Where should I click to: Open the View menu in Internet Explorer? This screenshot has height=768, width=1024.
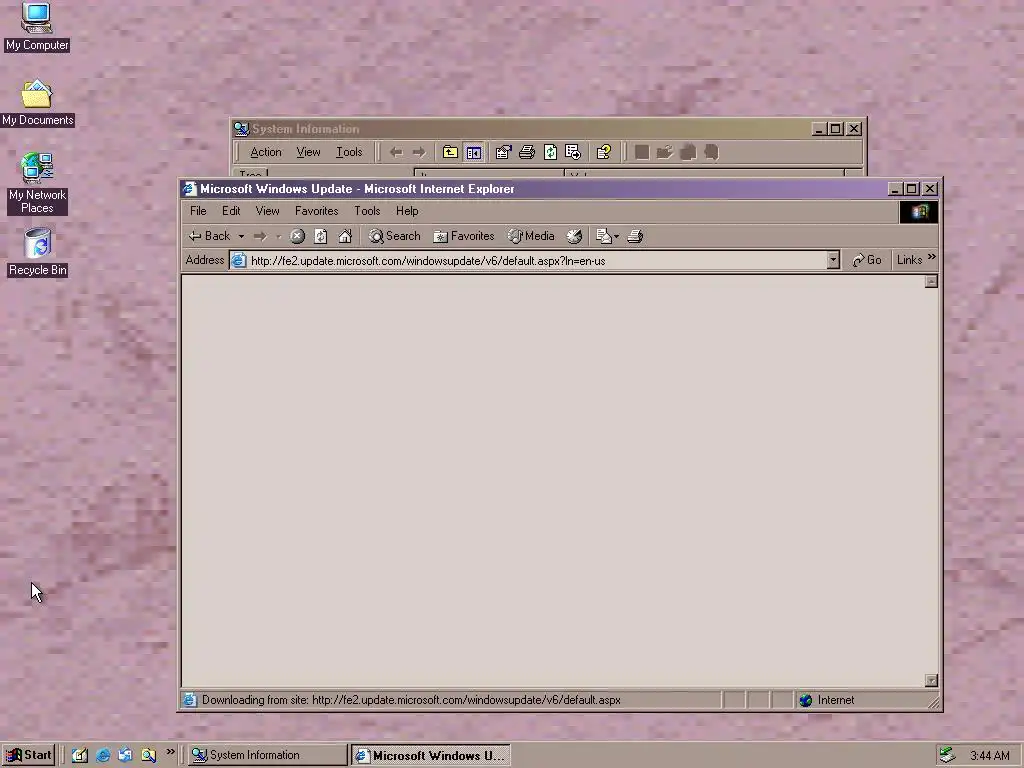267,211
